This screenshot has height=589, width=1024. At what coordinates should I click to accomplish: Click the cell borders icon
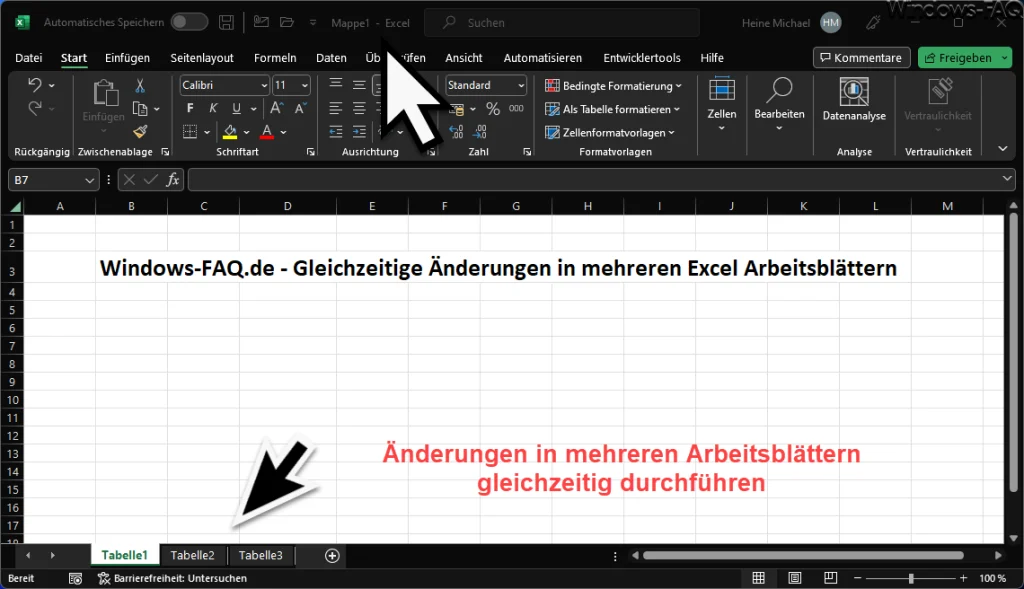click(190, 132)
